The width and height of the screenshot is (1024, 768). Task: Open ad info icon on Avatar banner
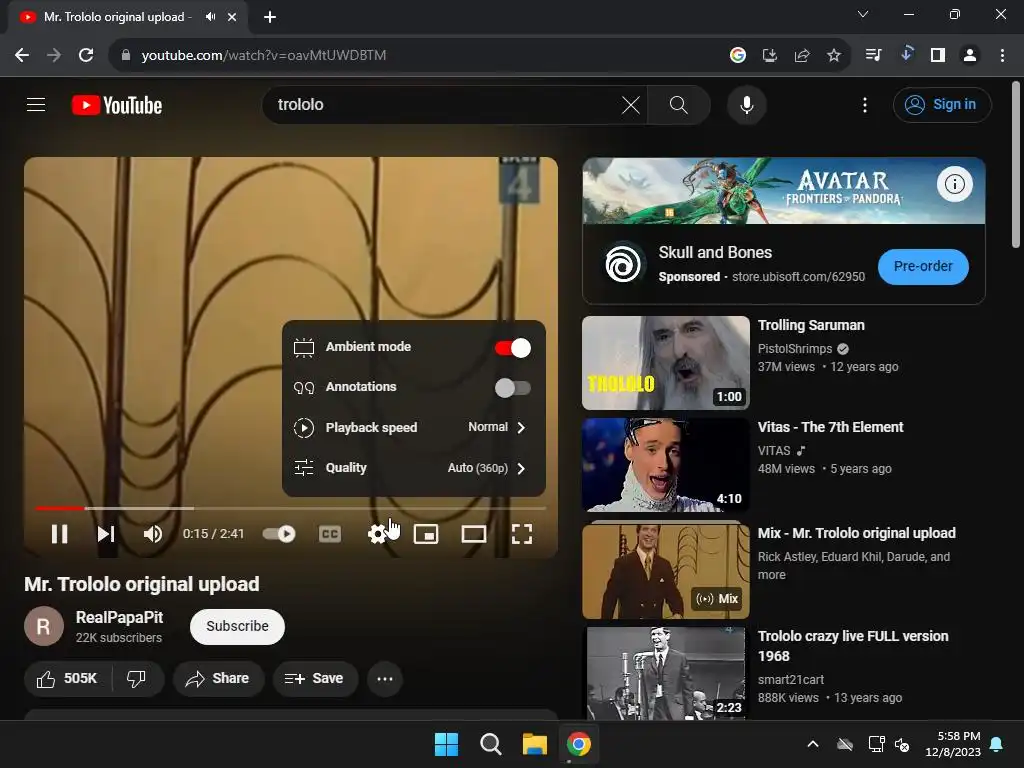(954, 184)
